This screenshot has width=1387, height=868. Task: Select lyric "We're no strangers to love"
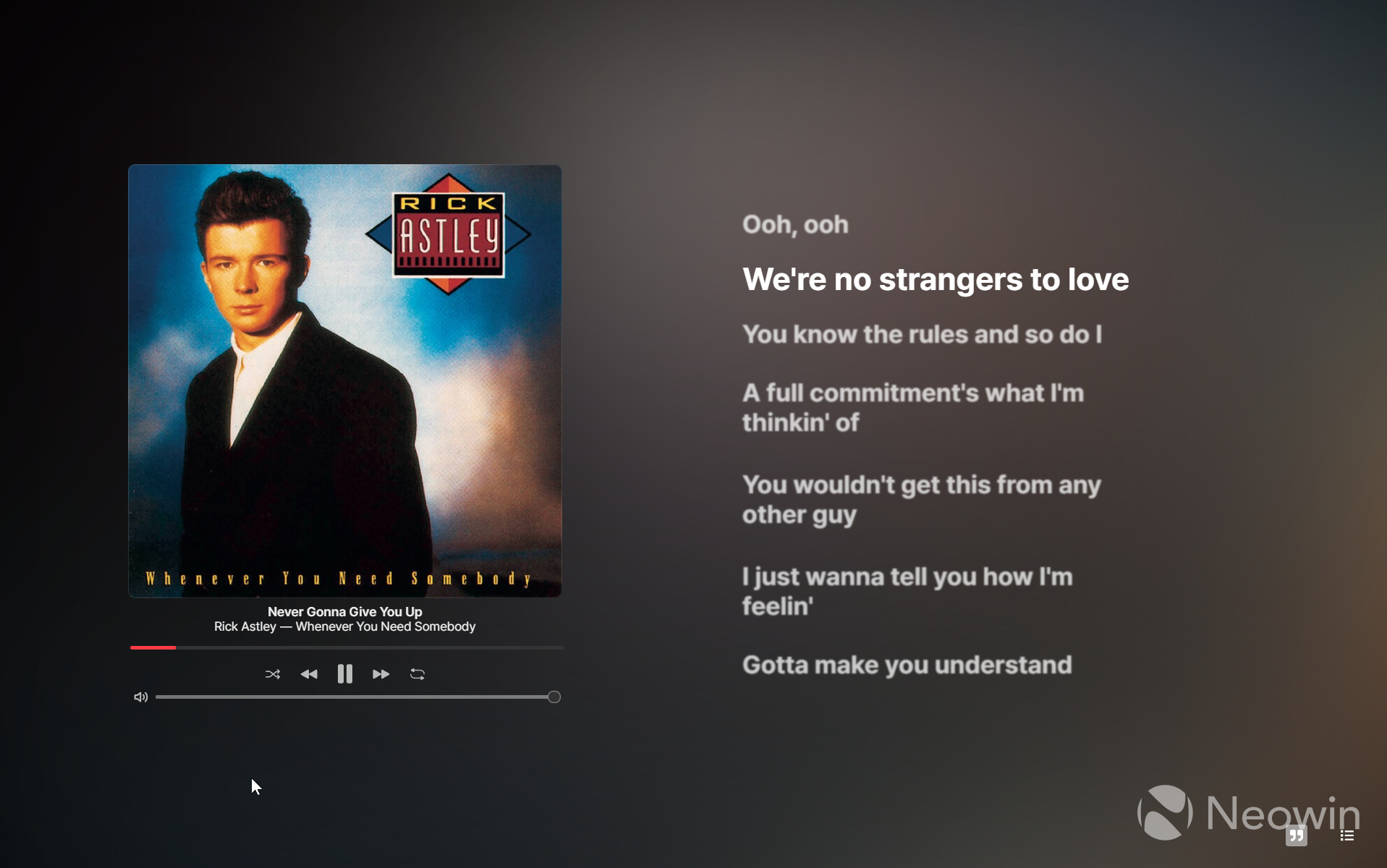pyautogui.click(x=936, y=280)
